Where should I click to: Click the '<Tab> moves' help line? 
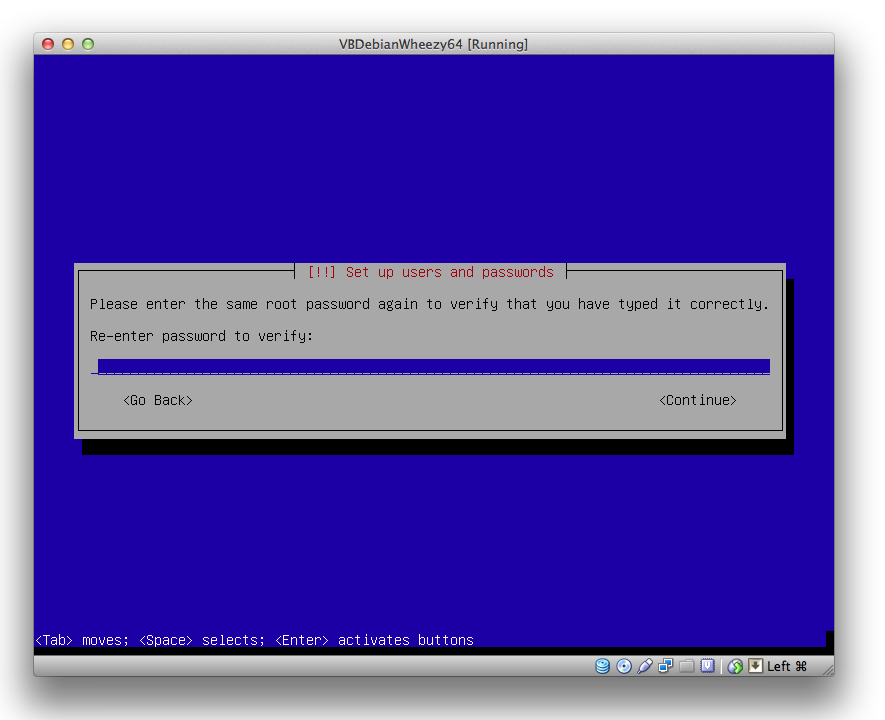(254, 640)
